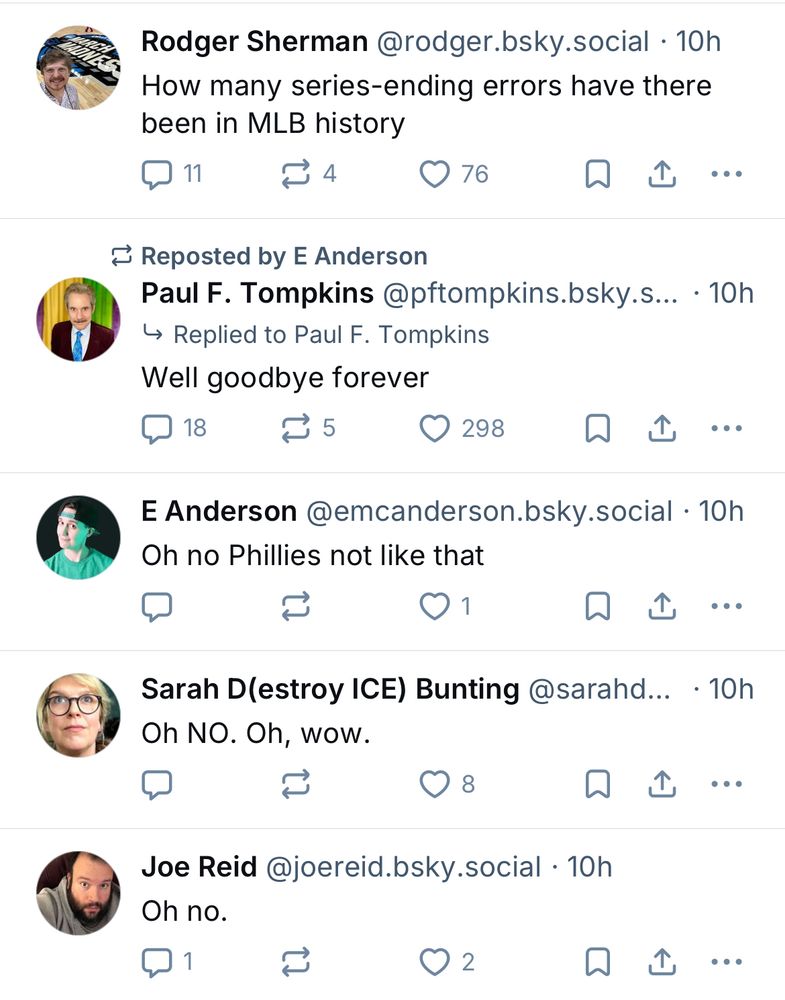Reply to Joe Reid's 'Oh no.' post

pyautogui.click(x=157, y=961)
